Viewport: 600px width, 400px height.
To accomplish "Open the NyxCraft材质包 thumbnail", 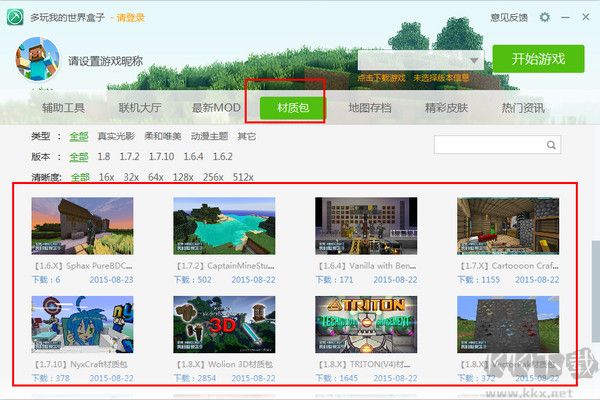I will point(82,325).
